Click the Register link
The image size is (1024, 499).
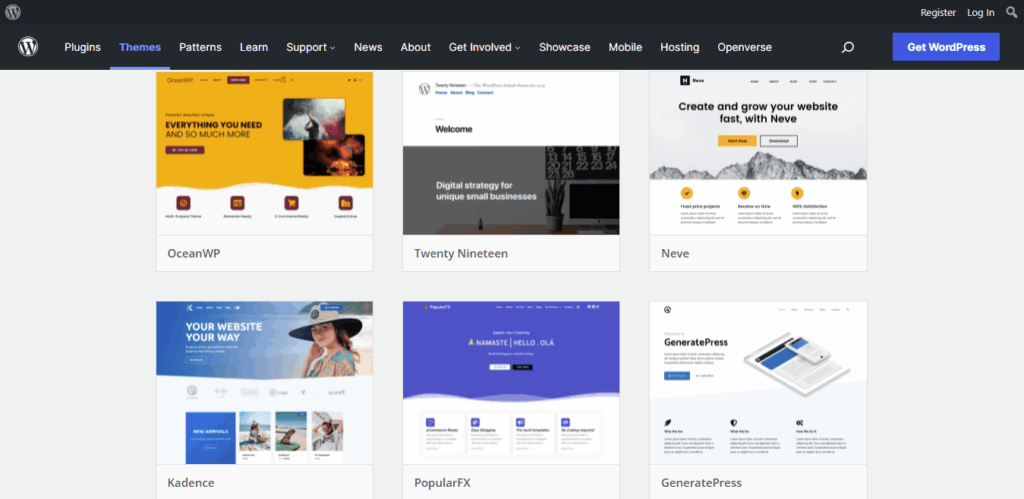[938, 12]
